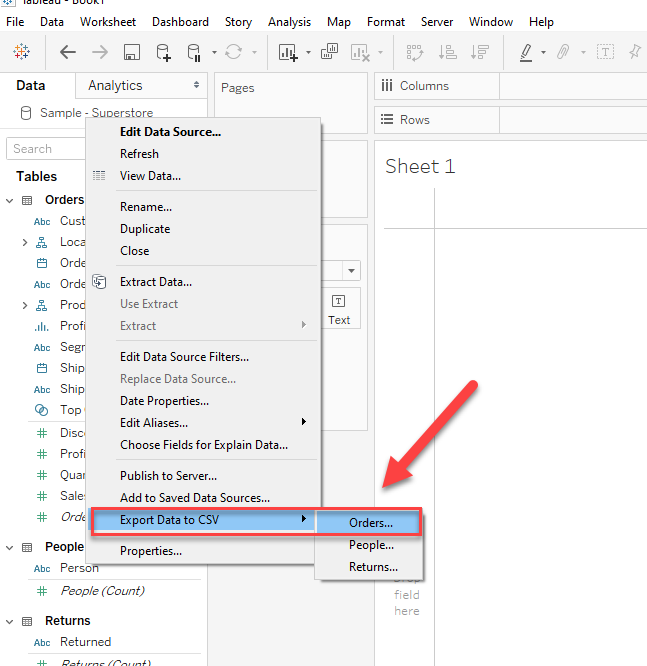Image resolution: width=647 pixels, height=666 pixels.
Task: Open the Analysis menu
Action: 289,22
